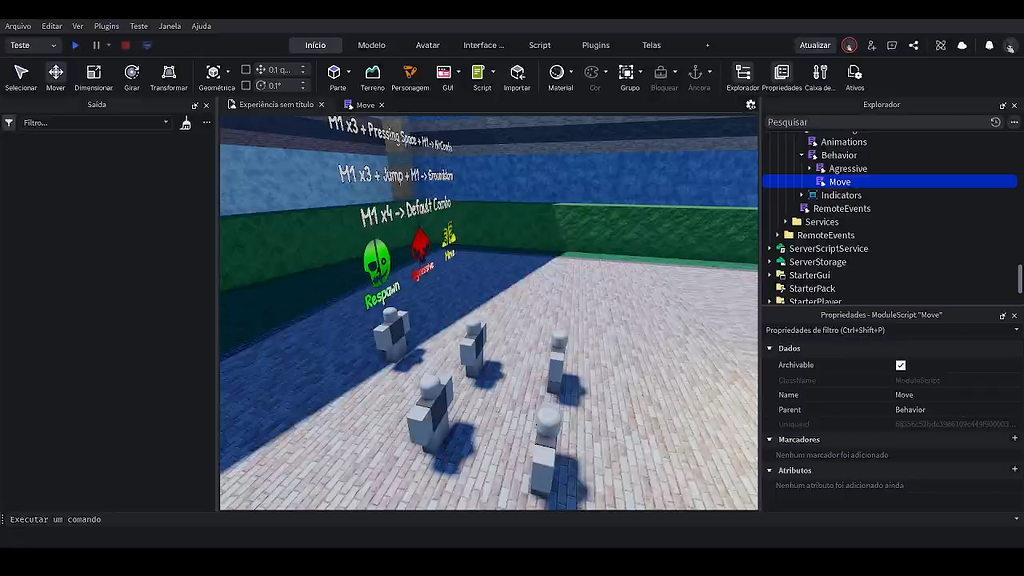Select the StarterGui tree item

(809, 275)
